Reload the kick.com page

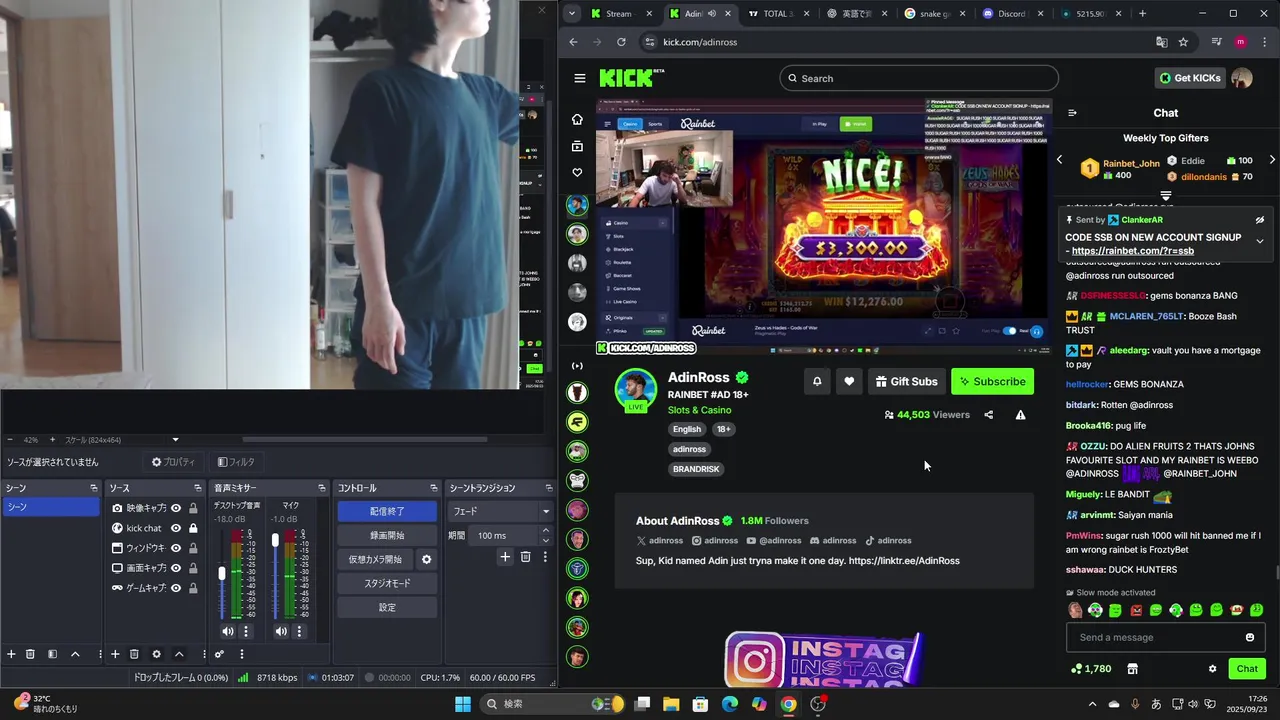[621, 42]
